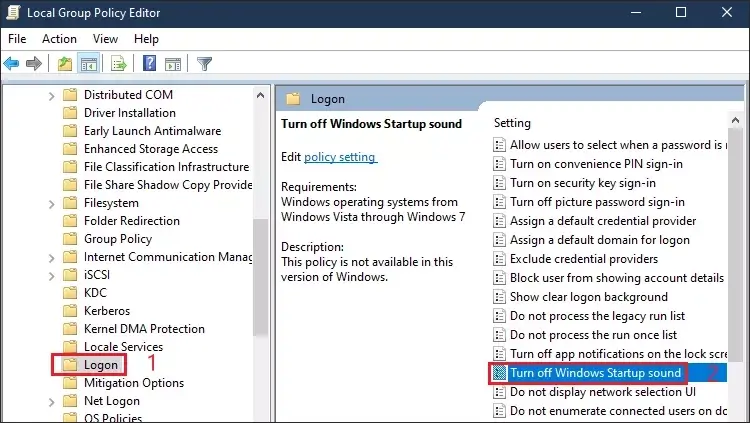This screenshot has height=423, width=750.
Task: Select Assign a default credential provider setting
Action: [x=603, y=221]
